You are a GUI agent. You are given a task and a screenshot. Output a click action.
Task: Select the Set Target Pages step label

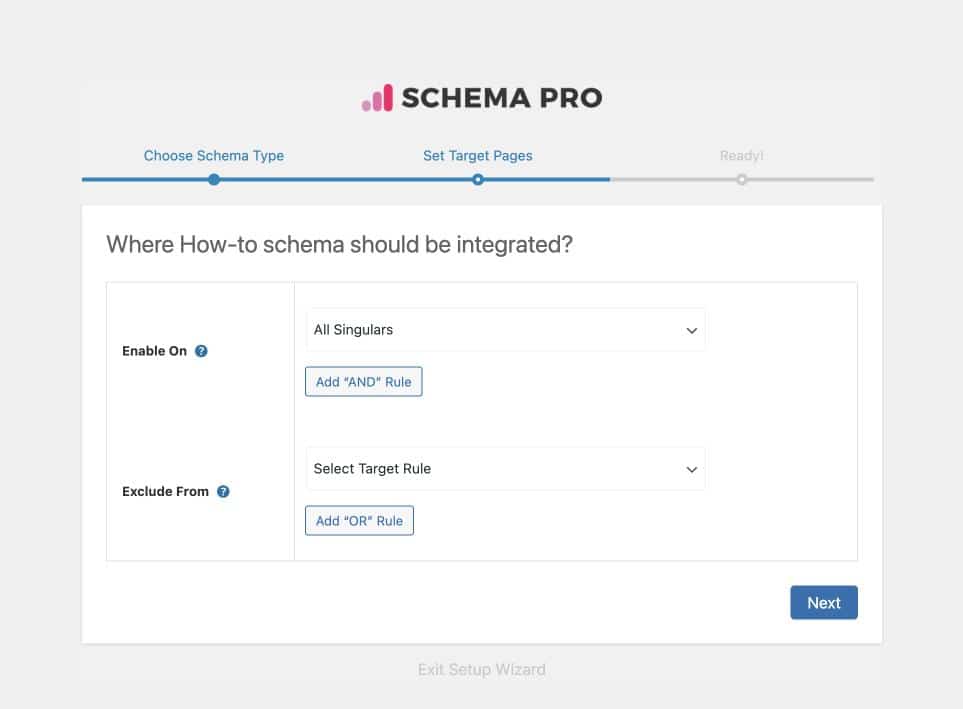(478, 156)
